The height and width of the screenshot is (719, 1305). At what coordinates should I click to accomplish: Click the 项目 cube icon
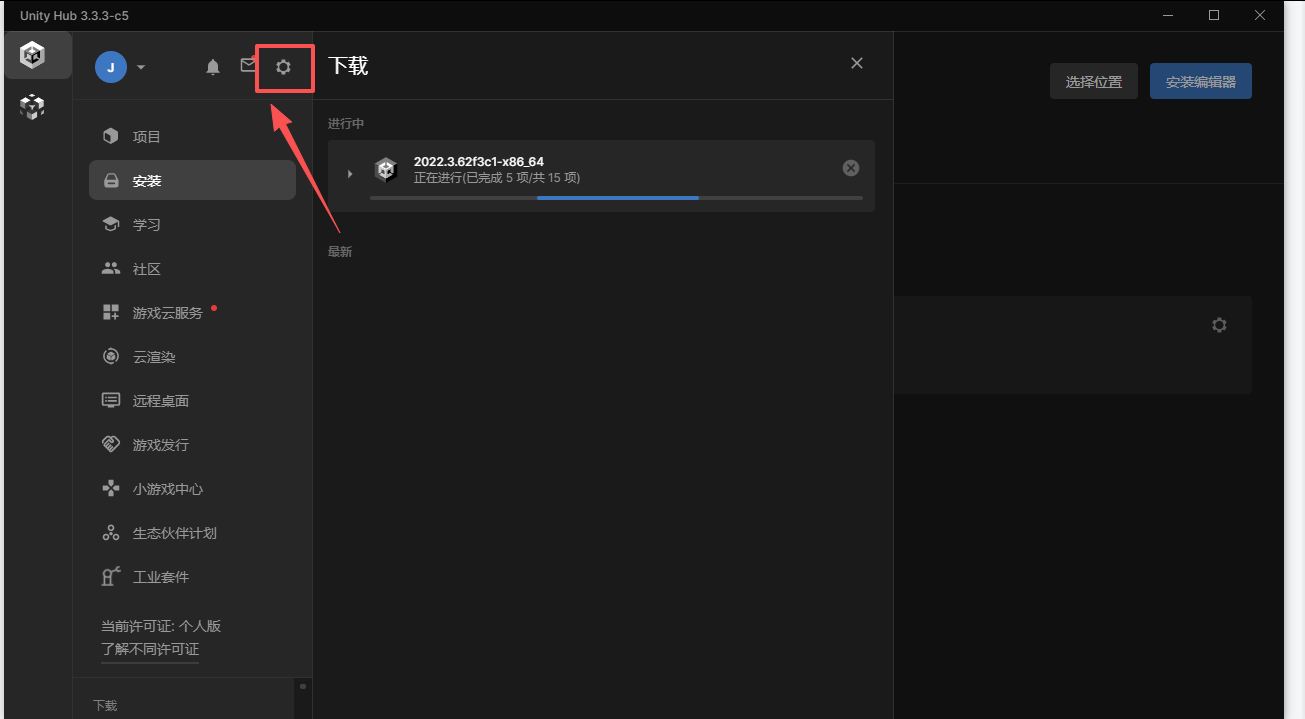click(x=111, y=136)
